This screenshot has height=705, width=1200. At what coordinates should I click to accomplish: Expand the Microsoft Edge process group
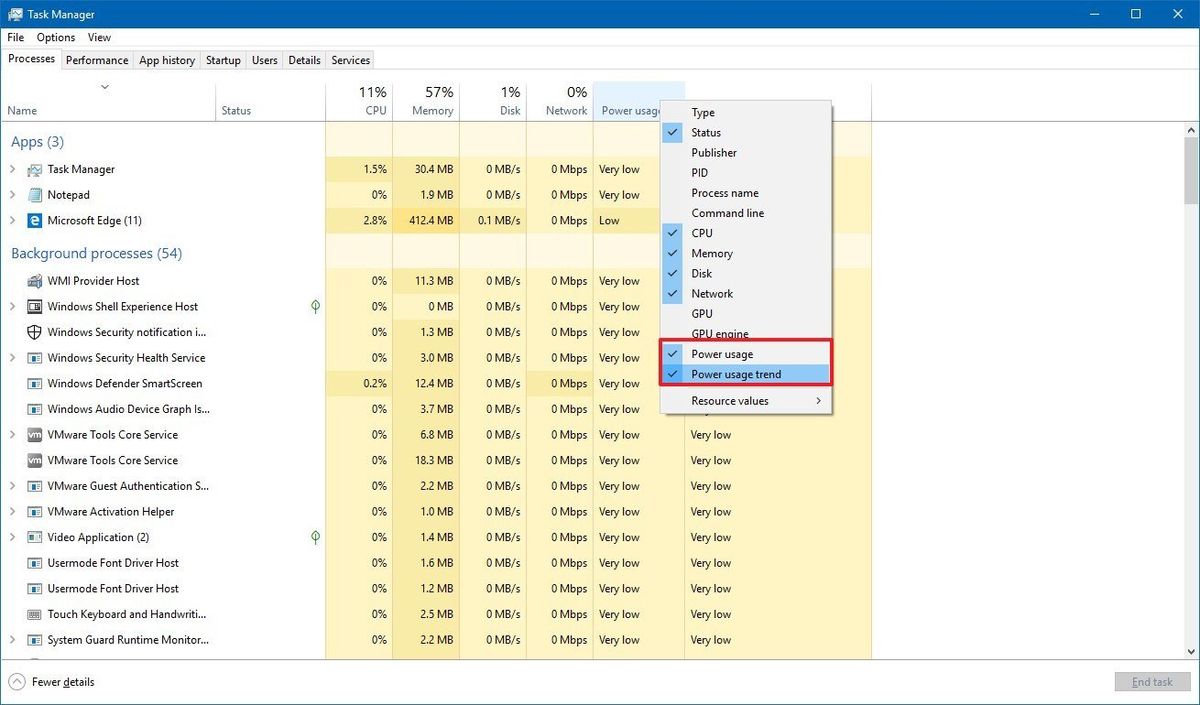pos(12,220)
